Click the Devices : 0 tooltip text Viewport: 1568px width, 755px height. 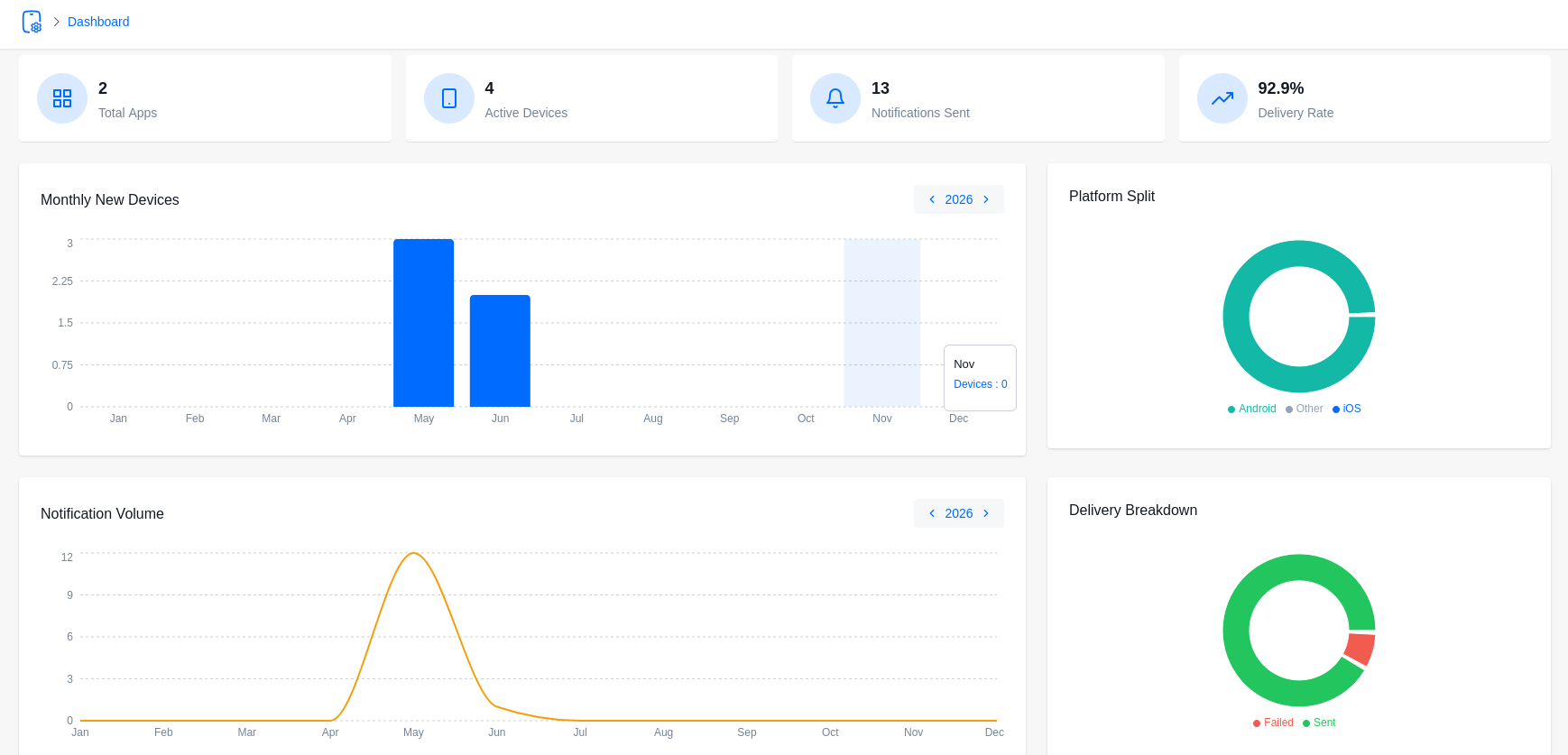981,384
